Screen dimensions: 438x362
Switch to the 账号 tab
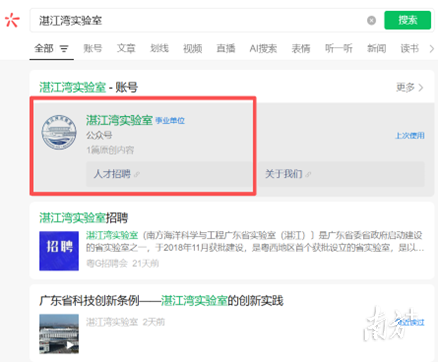(93, 49)
